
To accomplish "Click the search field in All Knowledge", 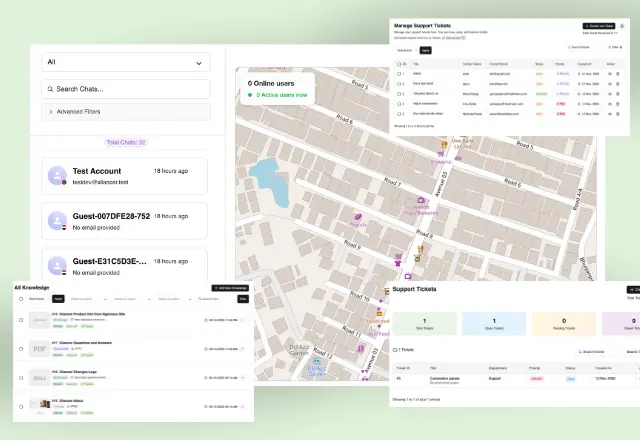I will click(x=214, y=299).
